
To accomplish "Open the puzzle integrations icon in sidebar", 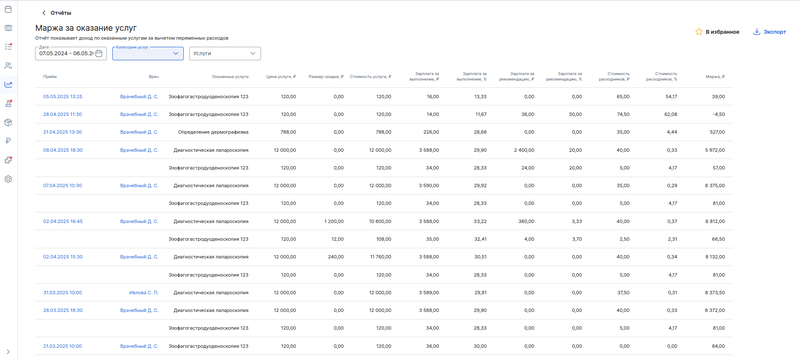I will click(x=8, y=160).
